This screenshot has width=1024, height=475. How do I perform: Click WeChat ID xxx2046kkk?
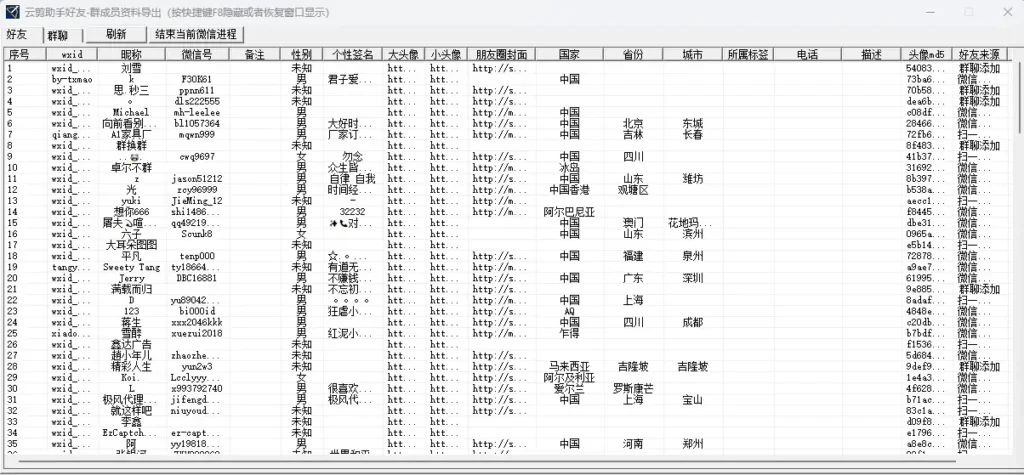point(197,323)
